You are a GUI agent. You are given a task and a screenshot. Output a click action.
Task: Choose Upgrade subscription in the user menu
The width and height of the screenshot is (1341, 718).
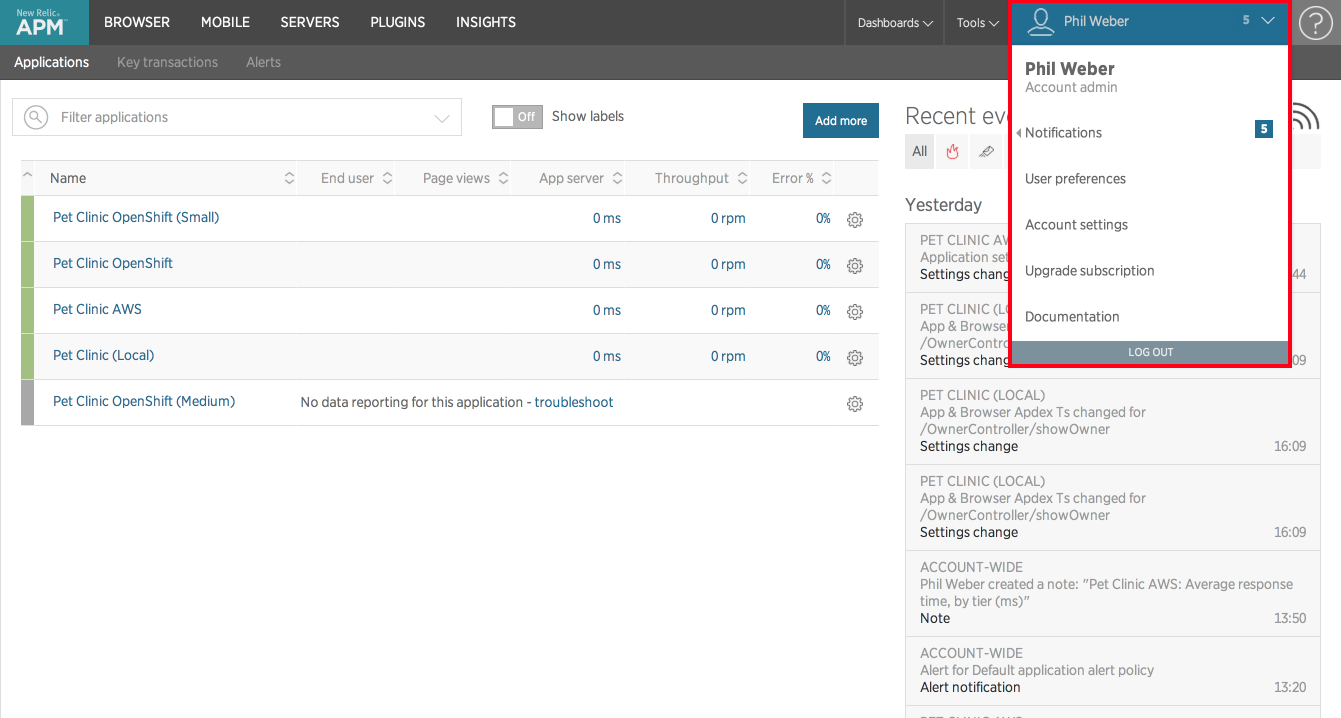click(1090, 271)
